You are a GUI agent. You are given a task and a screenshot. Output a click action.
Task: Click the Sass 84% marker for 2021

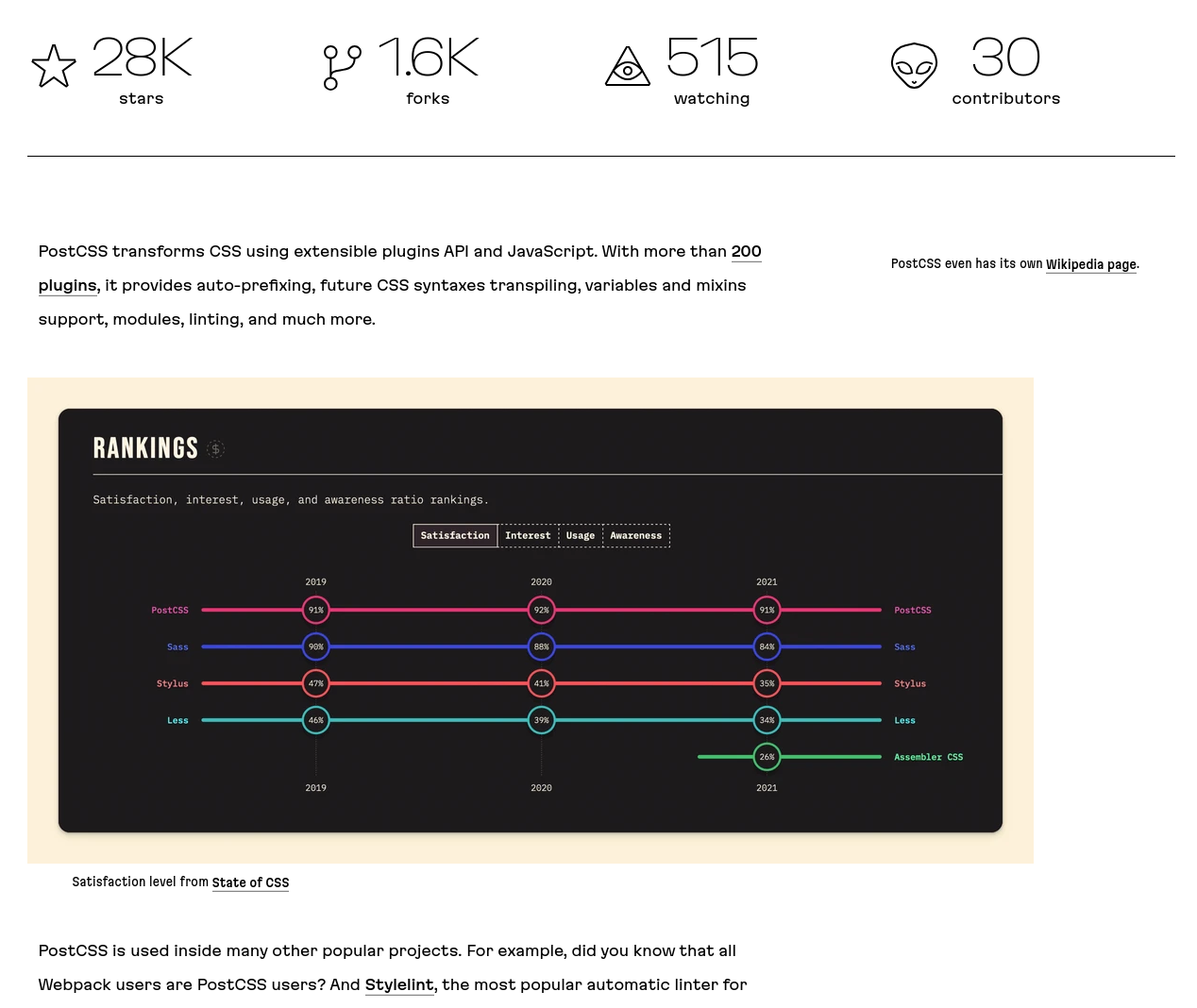pyautogui.click(x=767, y=647)
